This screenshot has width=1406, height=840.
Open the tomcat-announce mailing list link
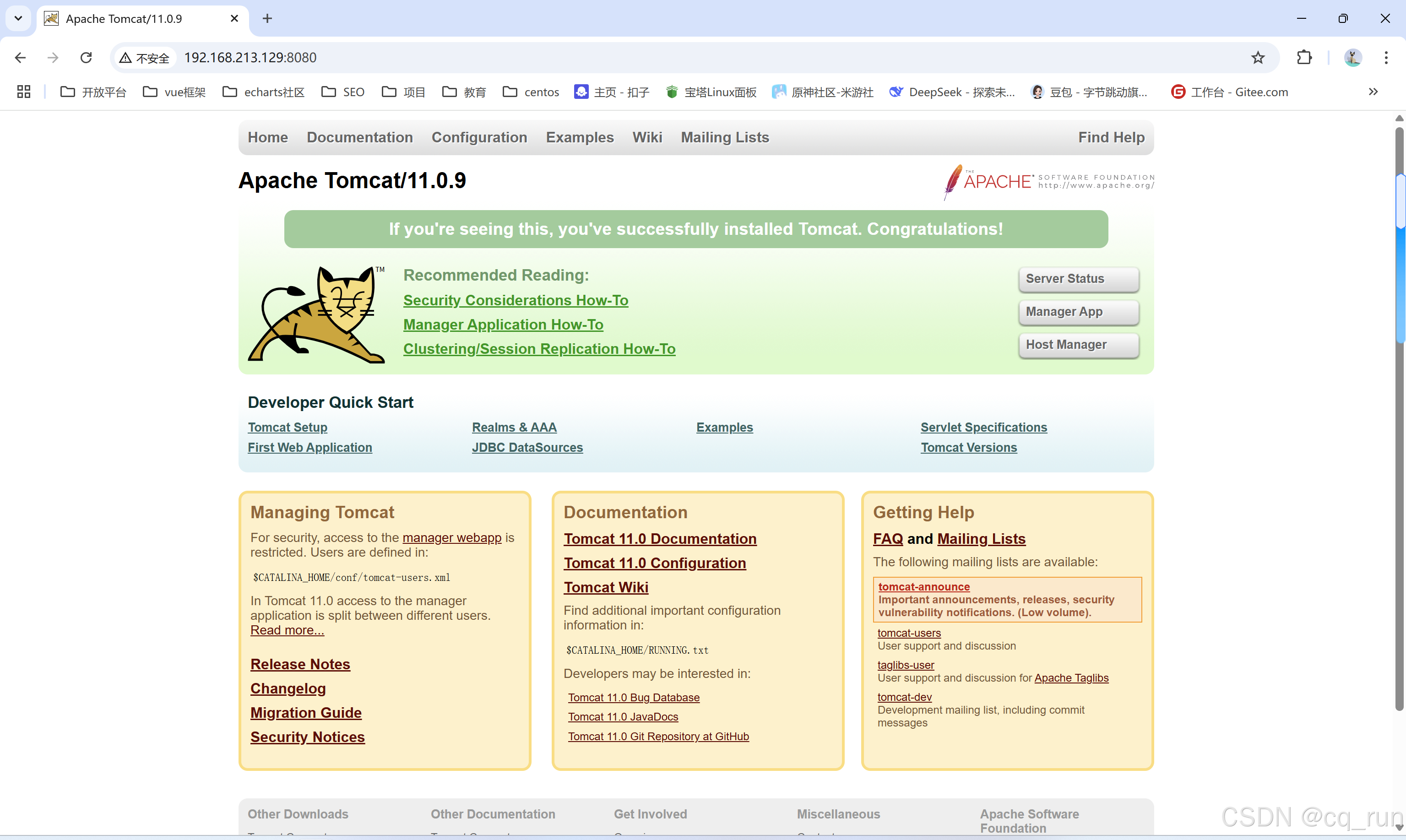tap(924, 587)
